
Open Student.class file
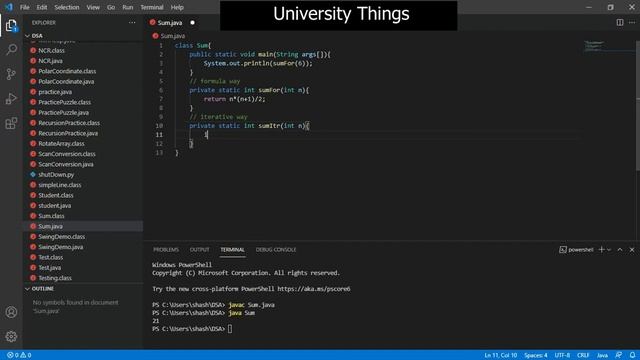click(56, 195)
